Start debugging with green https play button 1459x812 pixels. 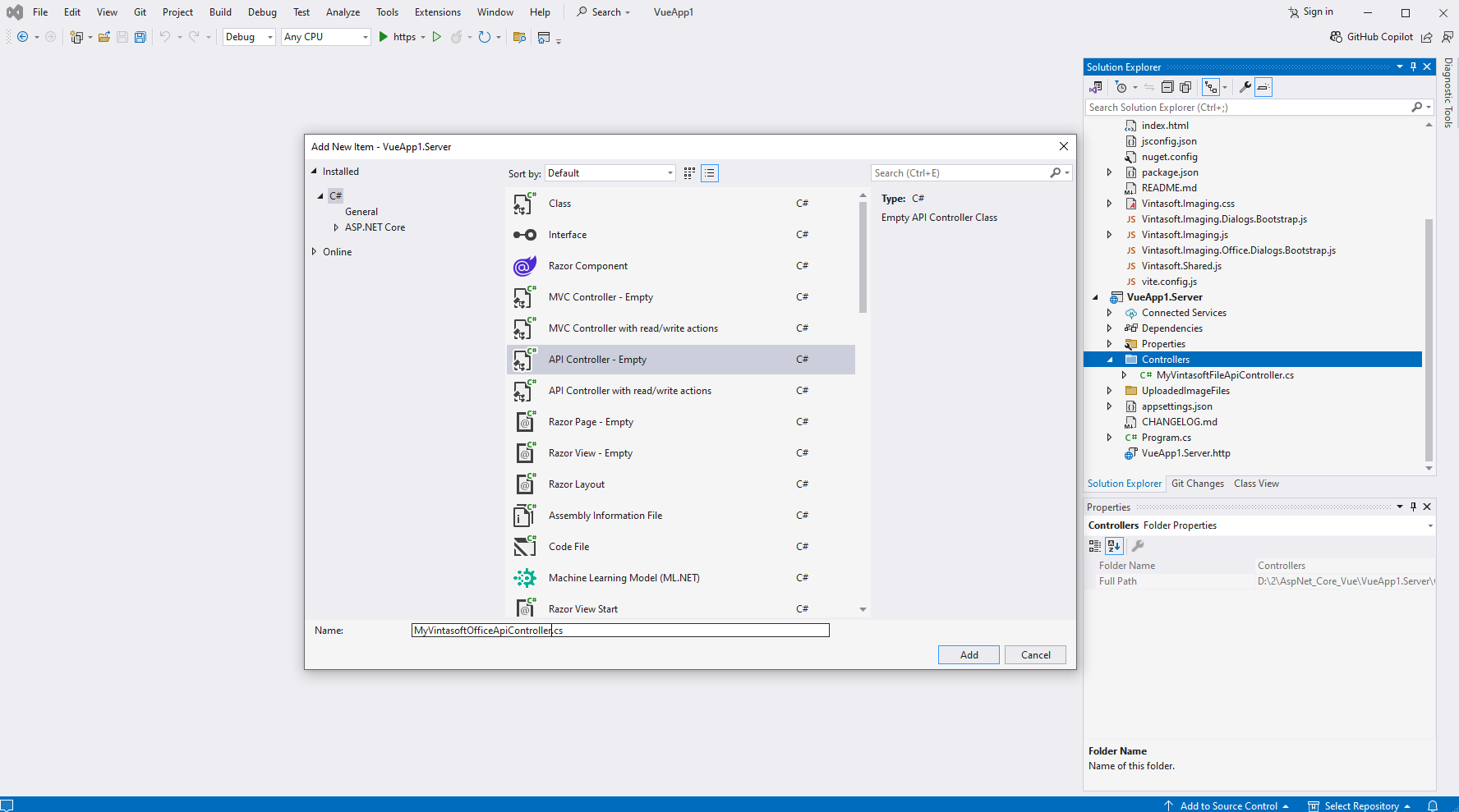click(x=384, y=37)
